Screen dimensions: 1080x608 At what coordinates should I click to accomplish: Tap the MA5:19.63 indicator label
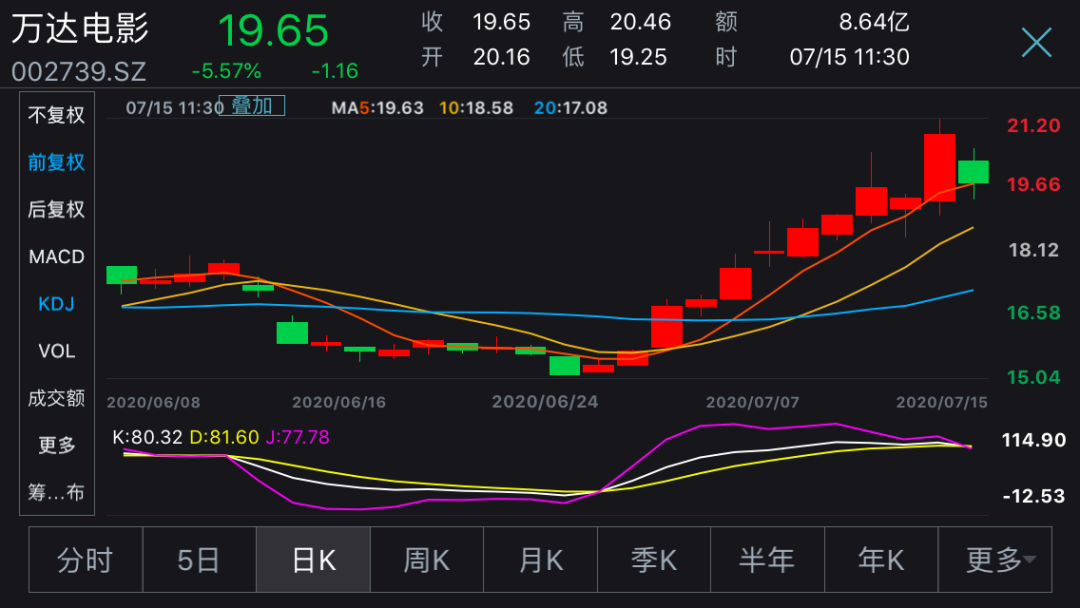pyautogui.click(x=377, y=108)
